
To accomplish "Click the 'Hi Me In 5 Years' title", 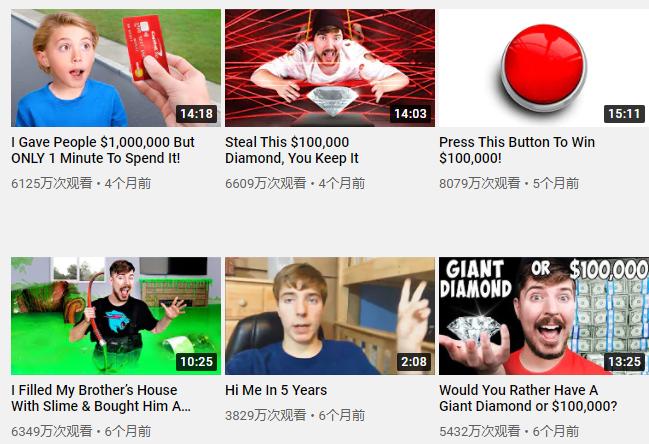I will tap(276, 390).
